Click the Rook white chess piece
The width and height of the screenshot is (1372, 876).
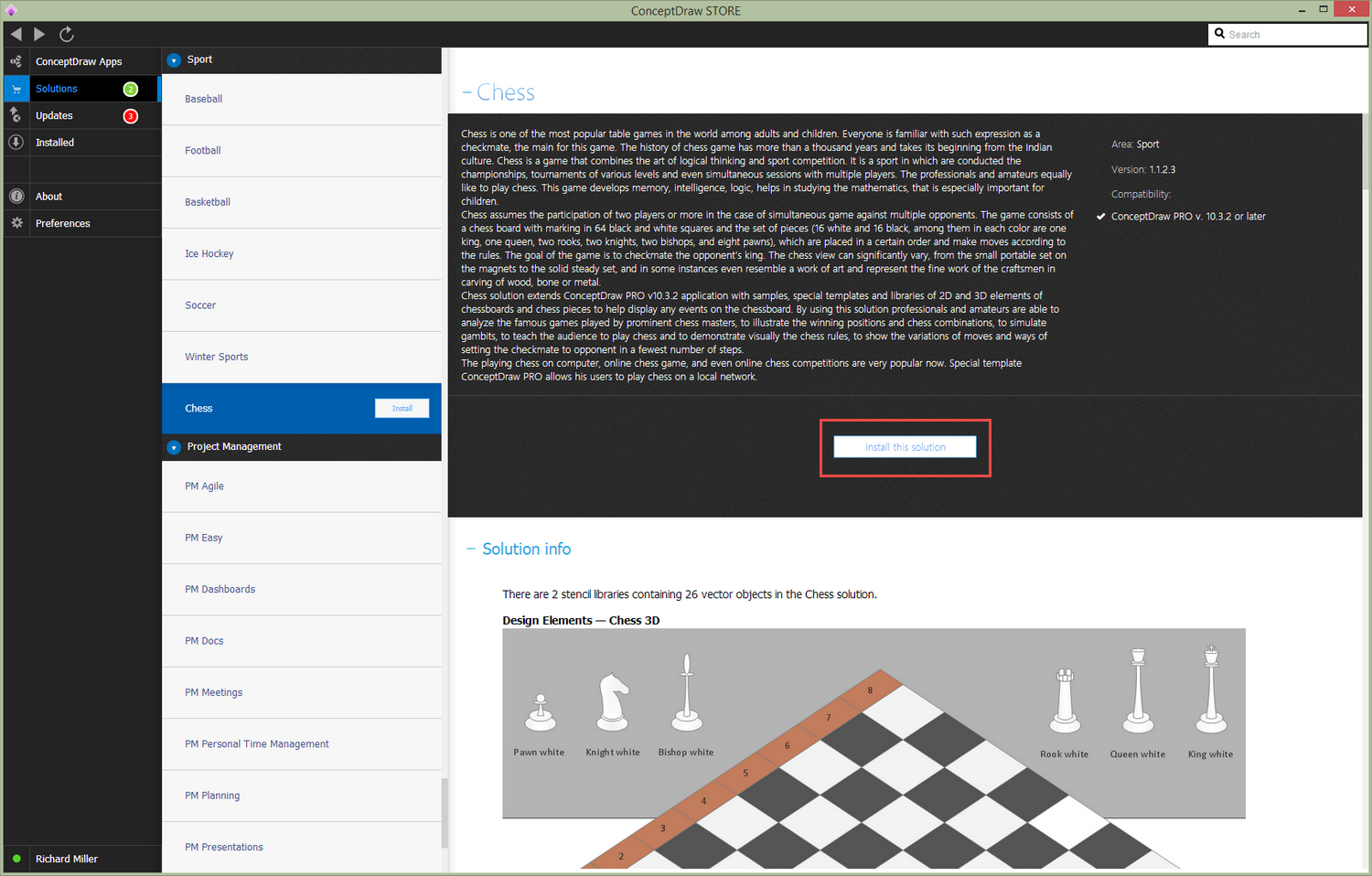(x=1065, y=701)
